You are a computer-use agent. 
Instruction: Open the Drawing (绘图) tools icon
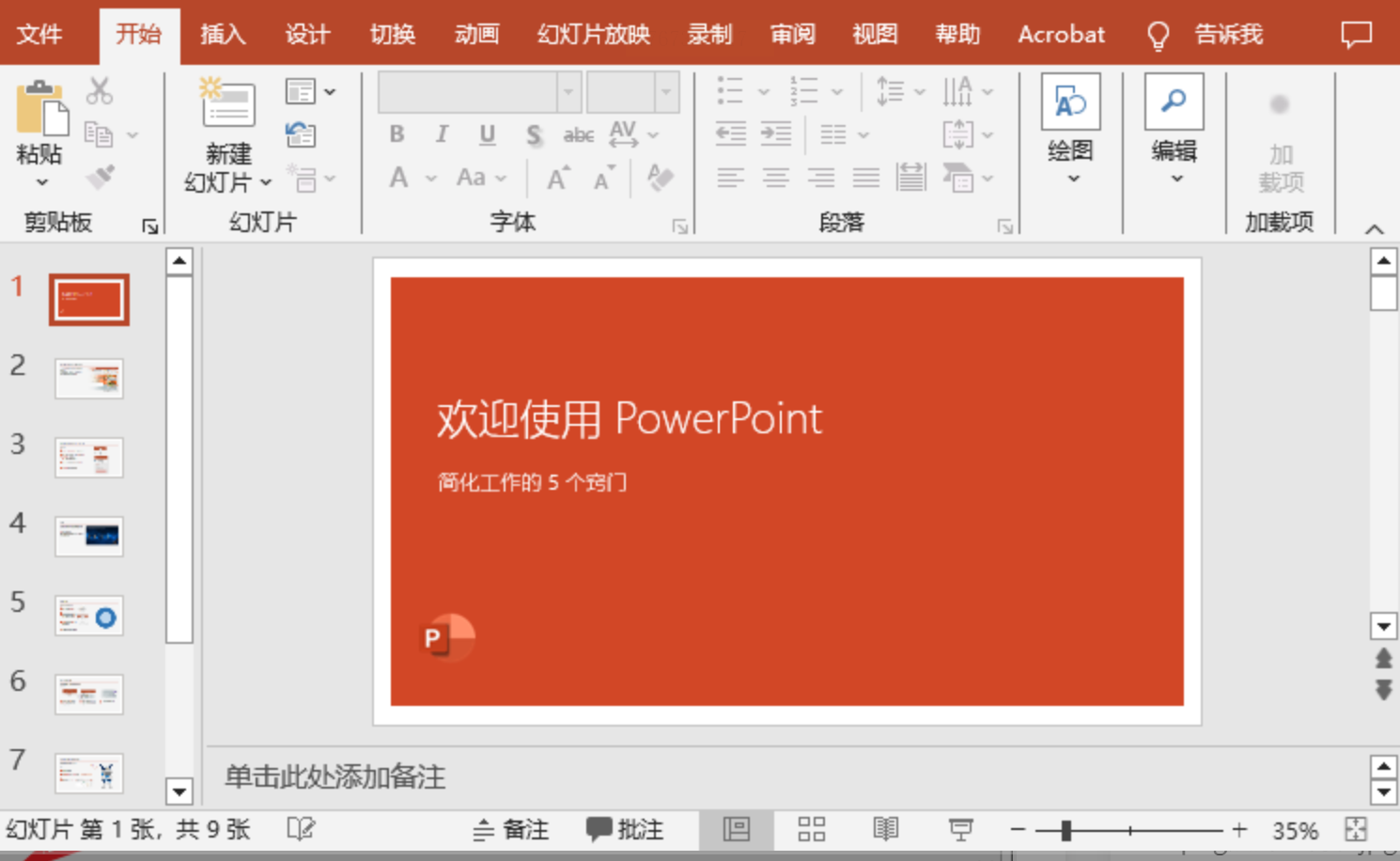pos(1070,102)
